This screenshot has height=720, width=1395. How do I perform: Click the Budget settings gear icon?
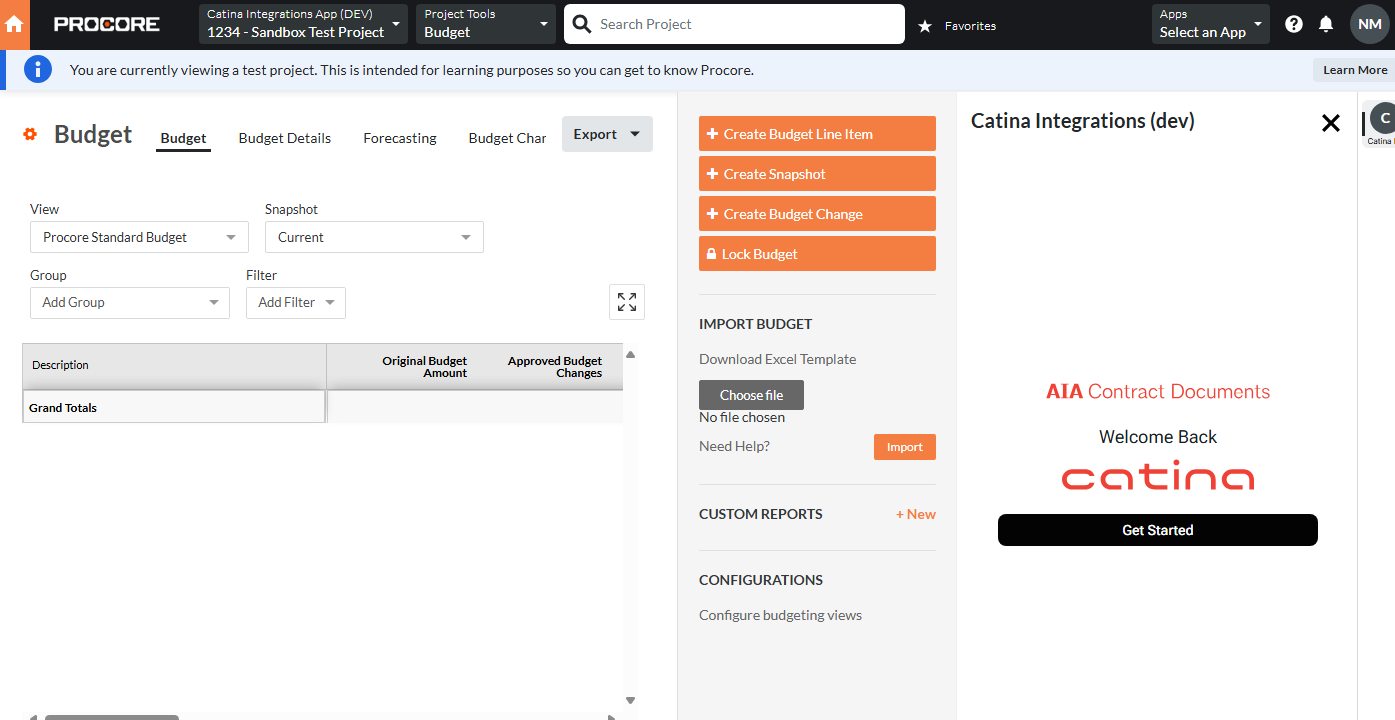click(x=30, y=134)
